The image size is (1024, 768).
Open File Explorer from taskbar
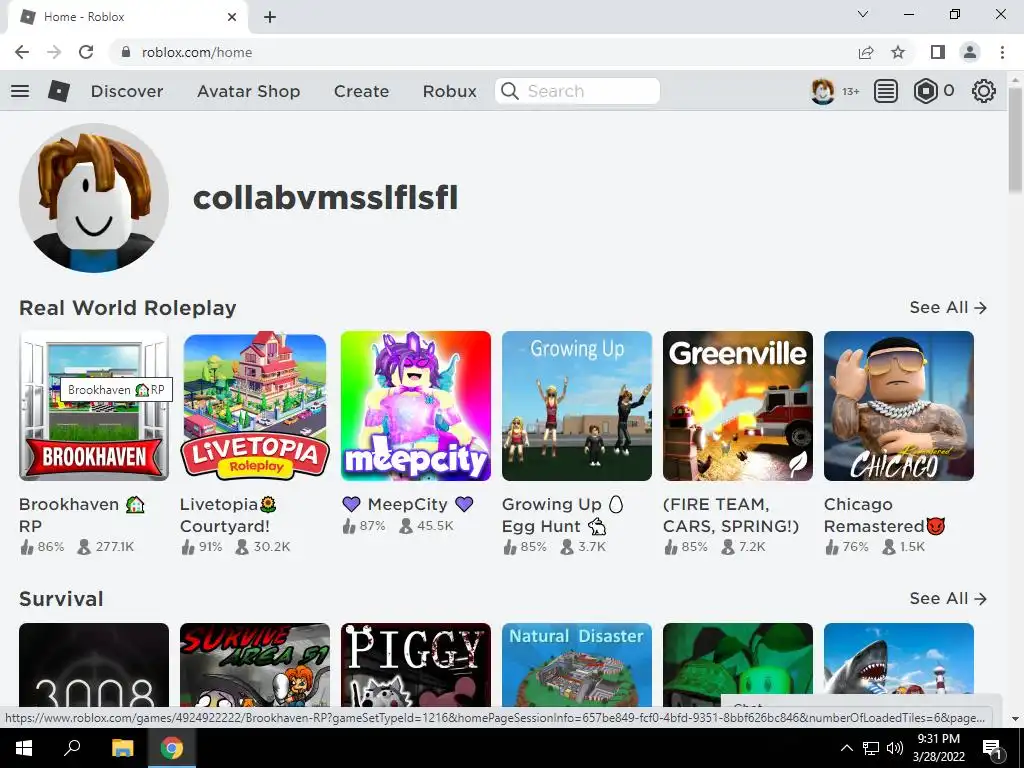[x=122, y=748]
